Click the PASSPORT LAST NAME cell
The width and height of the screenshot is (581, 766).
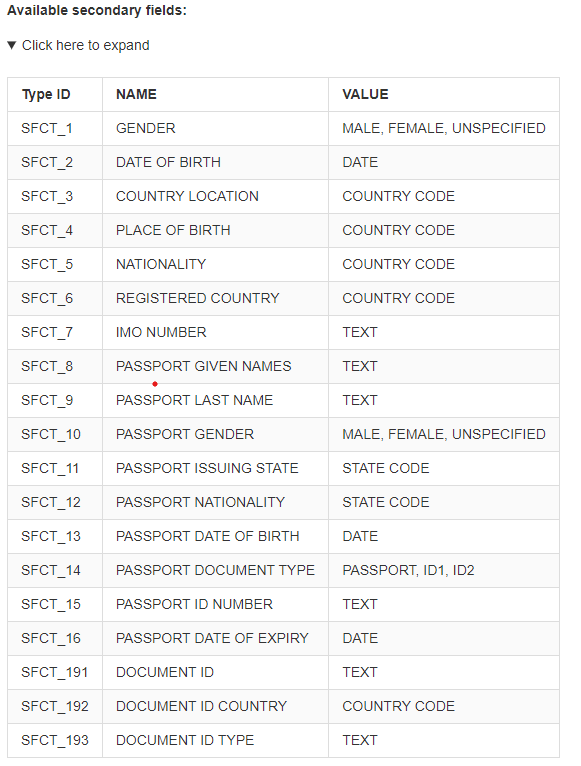[x=215, y=400]
